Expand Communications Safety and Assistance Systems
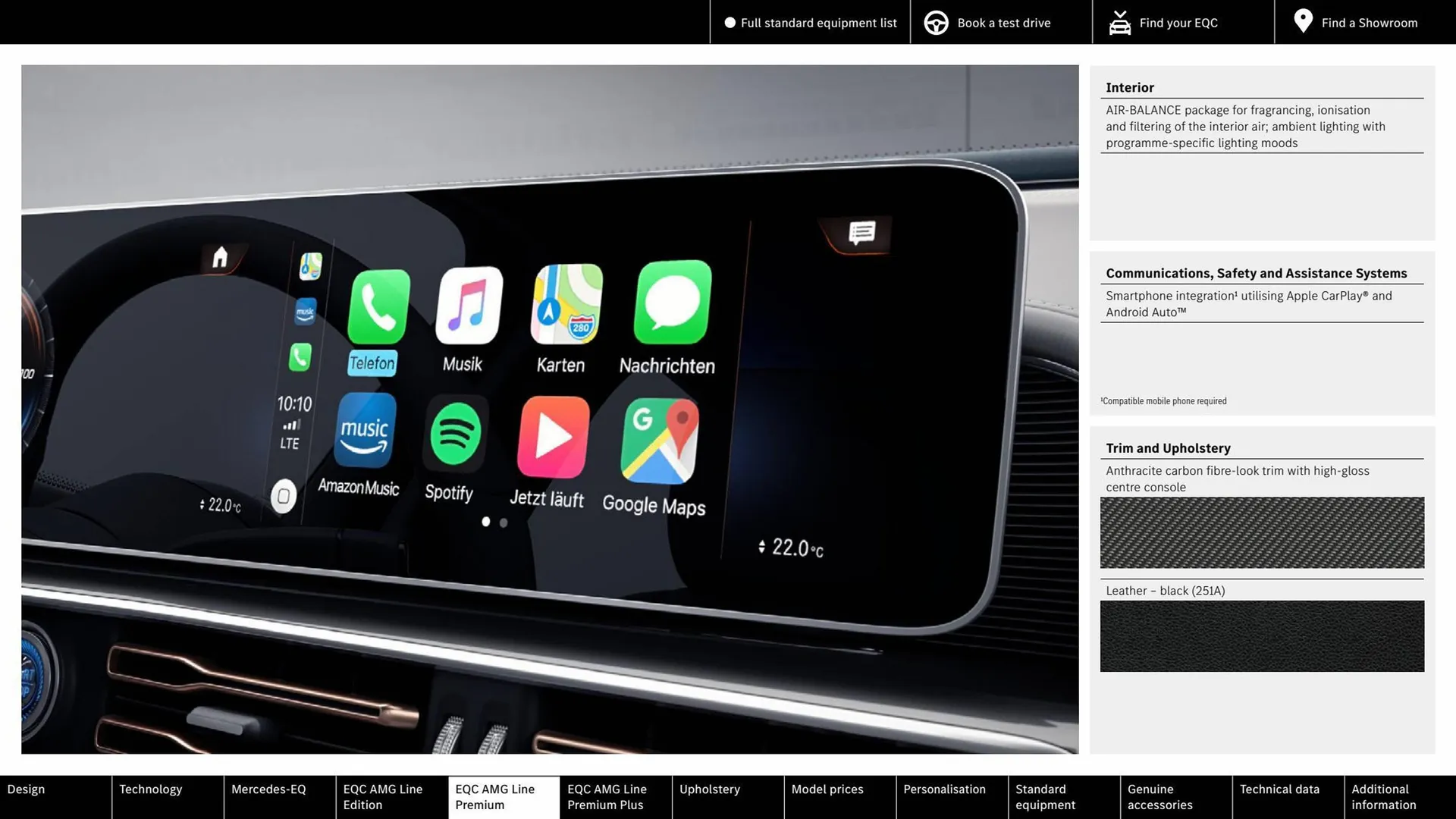The width and height of the screenshot is (1456, 819). (x=1256, y=272)
